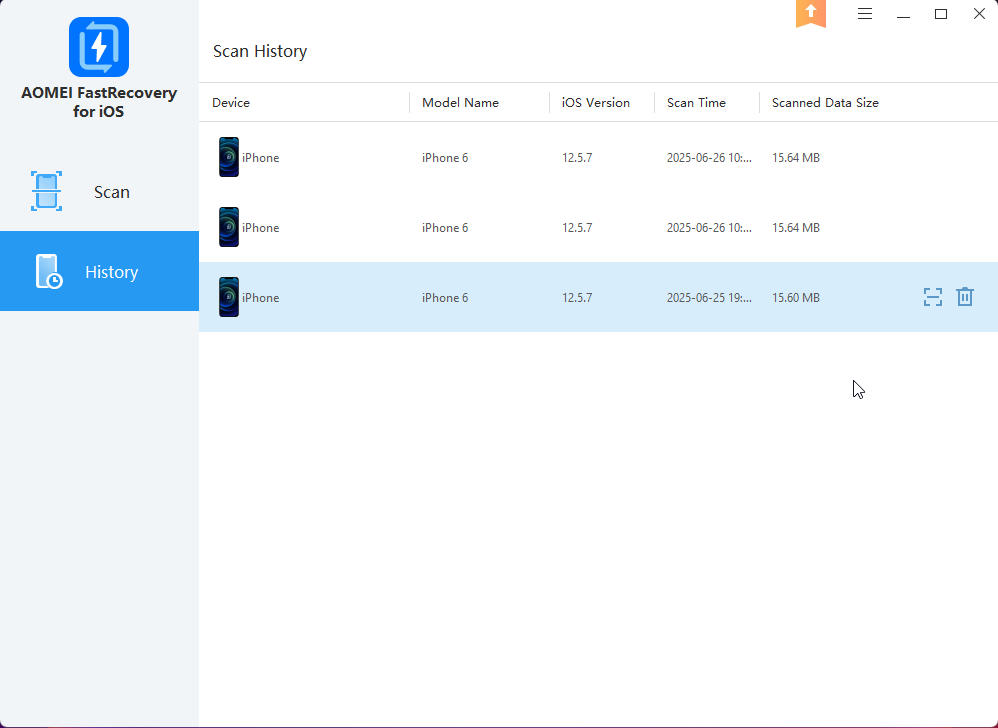The width and height of the screenshot is (998, 728).
Task: Click iPhone 6 model in the second row
Action: pyautogui.click(x=445, y=228)
